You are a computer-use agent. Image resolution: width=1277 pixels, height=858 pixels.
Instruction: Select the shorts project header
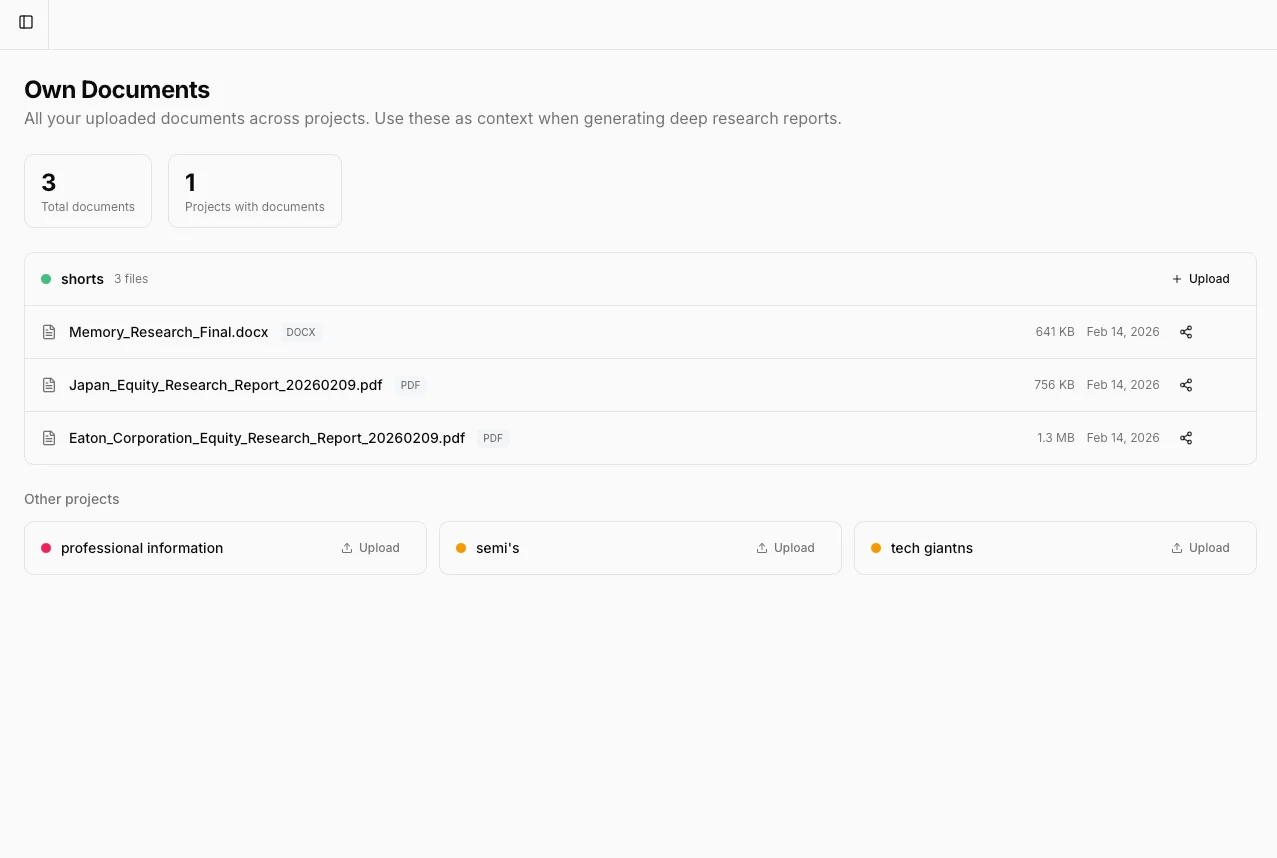point(82,279)
